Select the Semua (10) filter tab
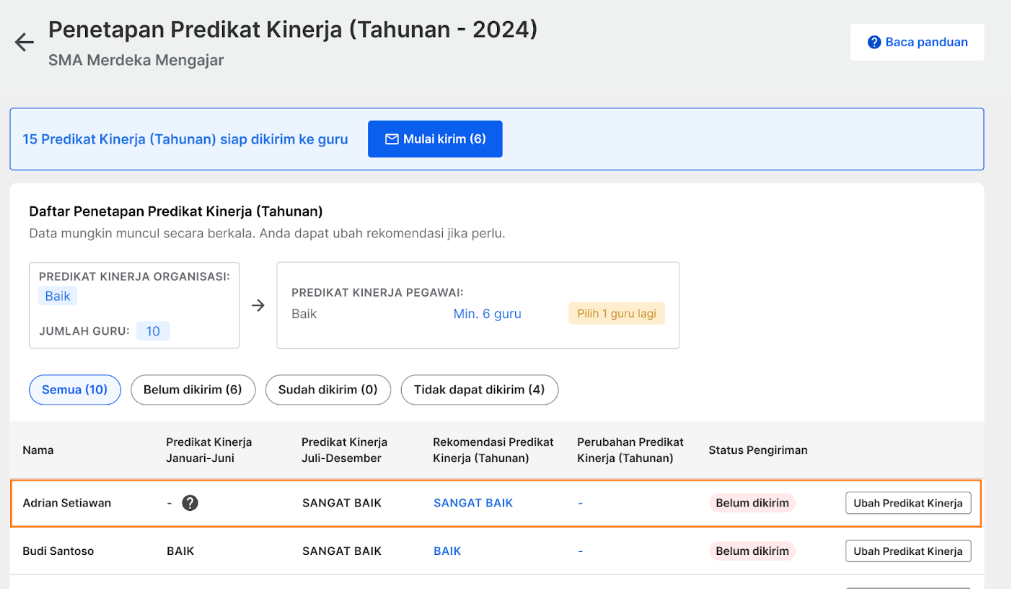 [x=75, y=390]
